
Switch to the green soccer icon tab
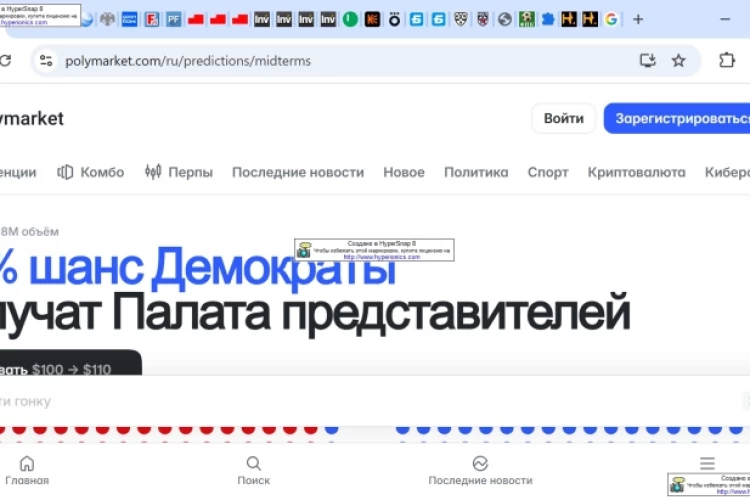click(527, 20)
